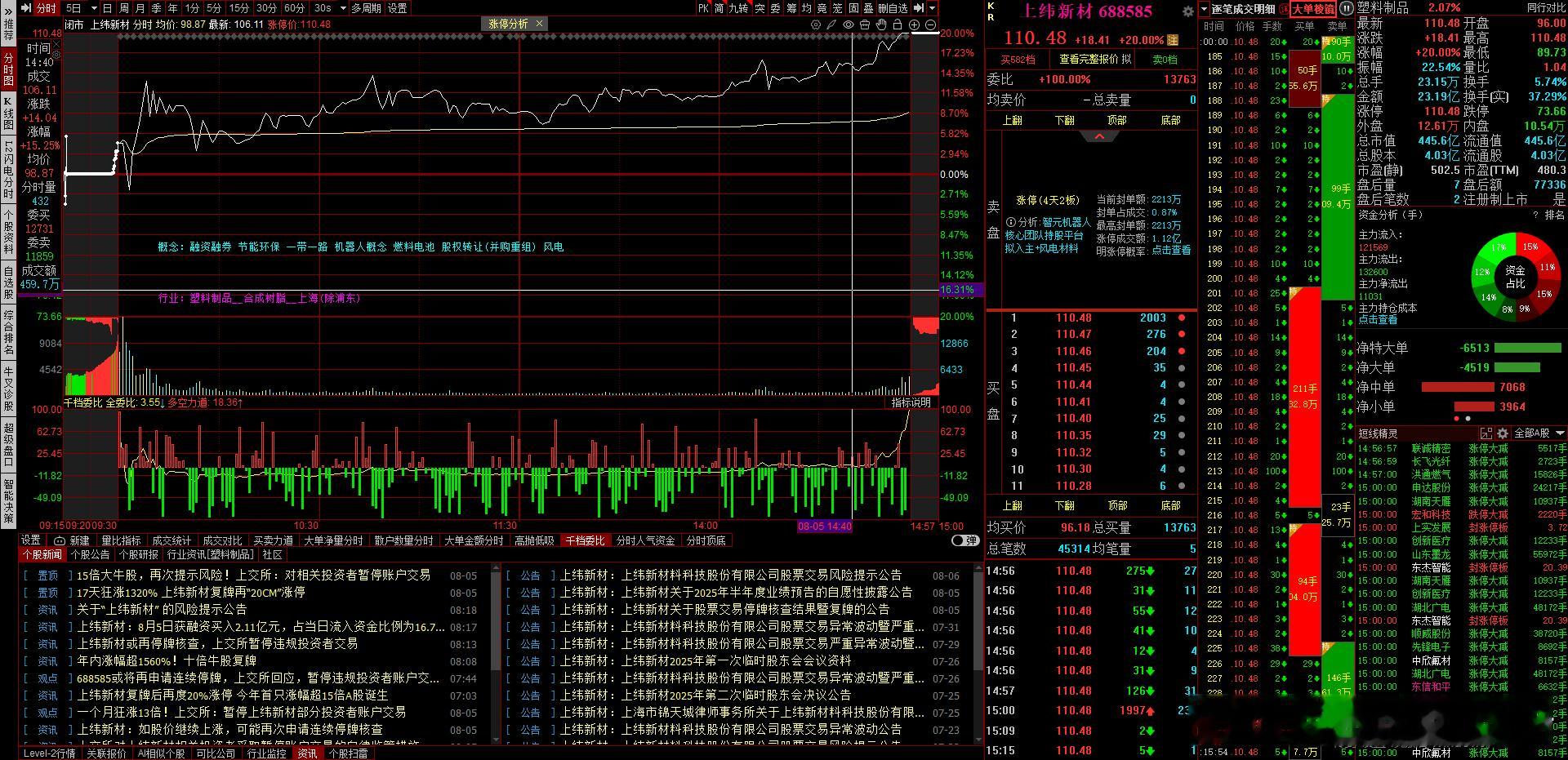Image resolution: width=1568 pixels, height=760 pixels.
Task: Toggle the 弹 popup switch
Action: (x=965, y=540)
